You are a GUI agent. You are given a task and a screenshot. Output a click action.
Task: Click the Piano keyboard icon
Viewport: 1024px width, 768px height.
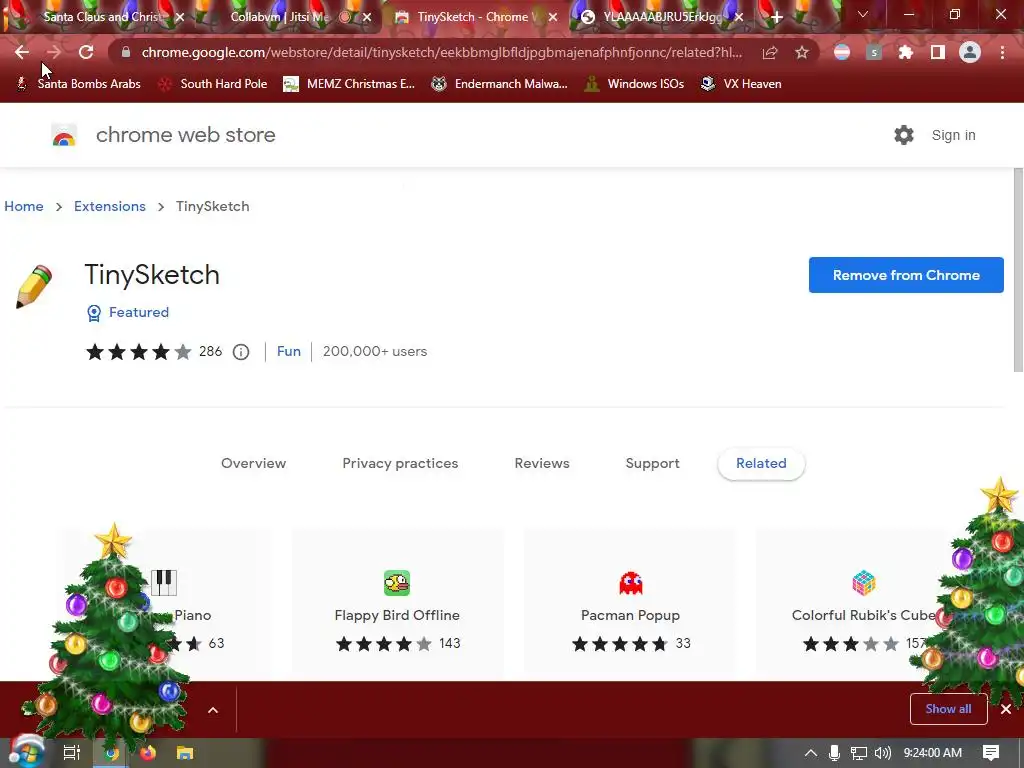pyautogui.click(x=164, y=583)
